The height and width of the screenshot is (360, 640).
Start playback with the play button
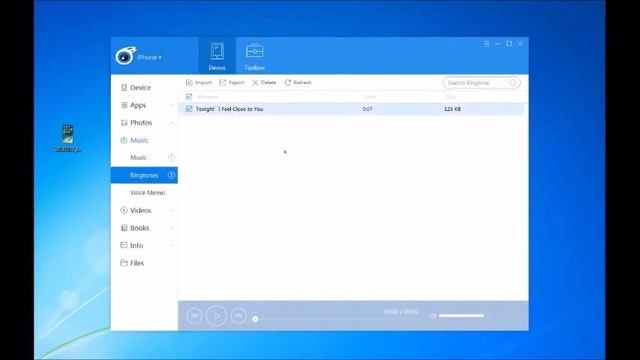(216, 316)
